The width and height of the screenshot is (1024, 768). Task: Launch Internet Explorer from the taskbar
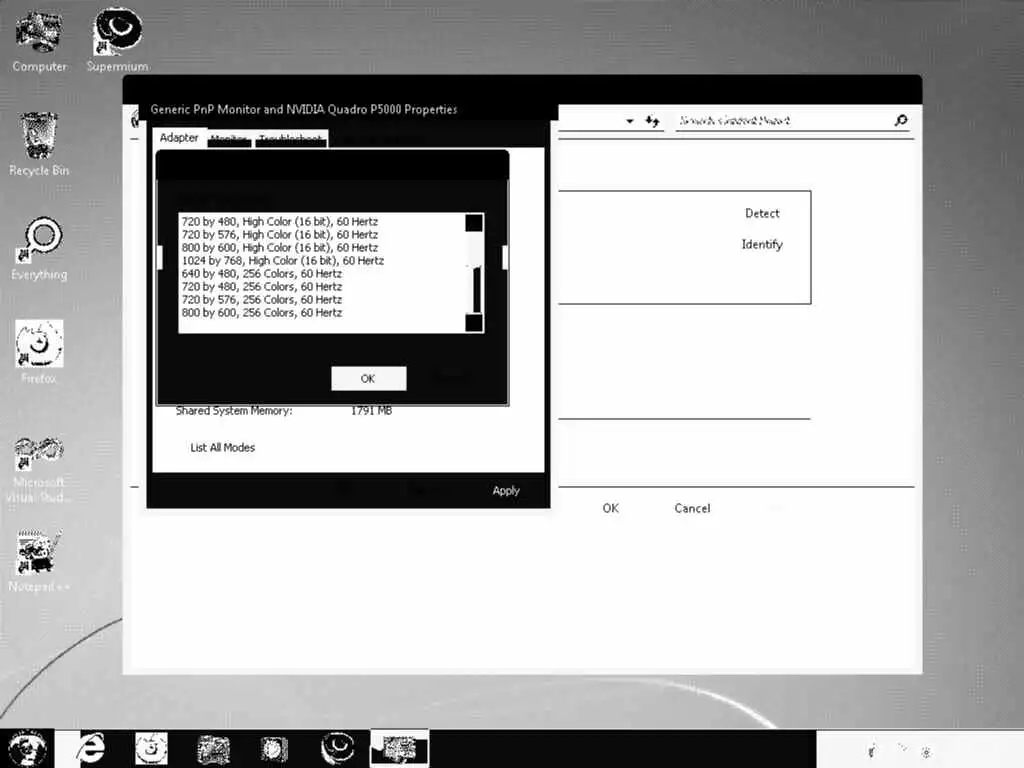pos(91,748)
